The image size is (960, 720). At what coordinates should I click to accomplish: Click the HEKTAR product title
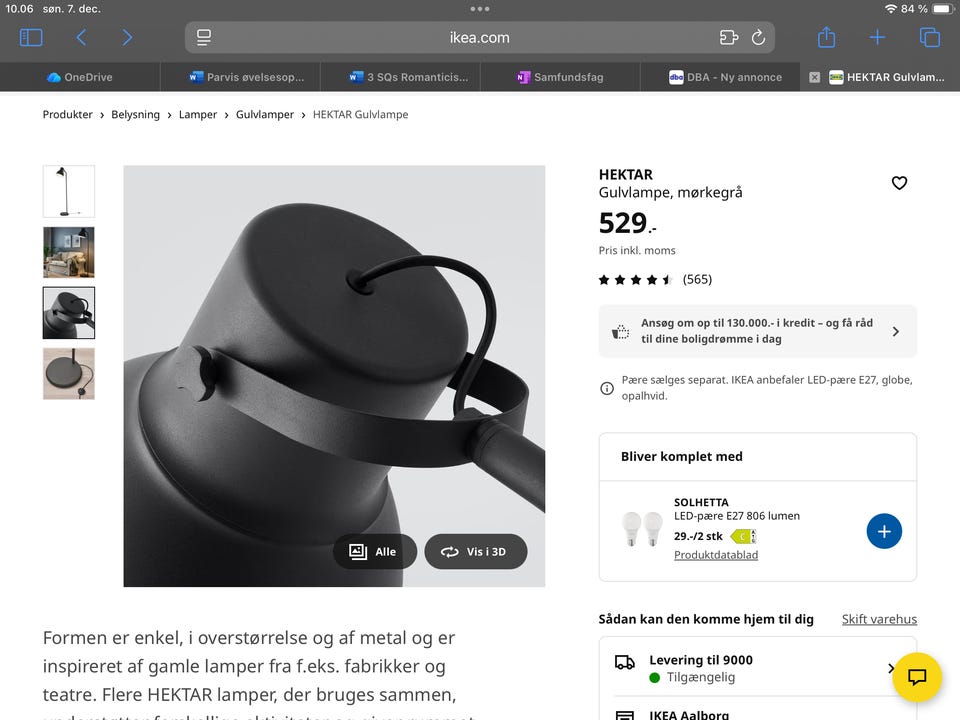click(x=626, y=174)
